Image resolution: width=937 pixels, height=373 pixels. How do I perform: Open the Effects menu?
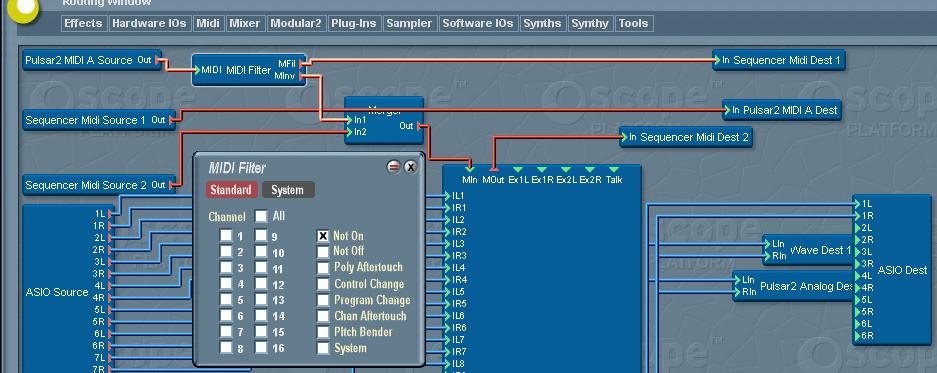tap(83, 23)
